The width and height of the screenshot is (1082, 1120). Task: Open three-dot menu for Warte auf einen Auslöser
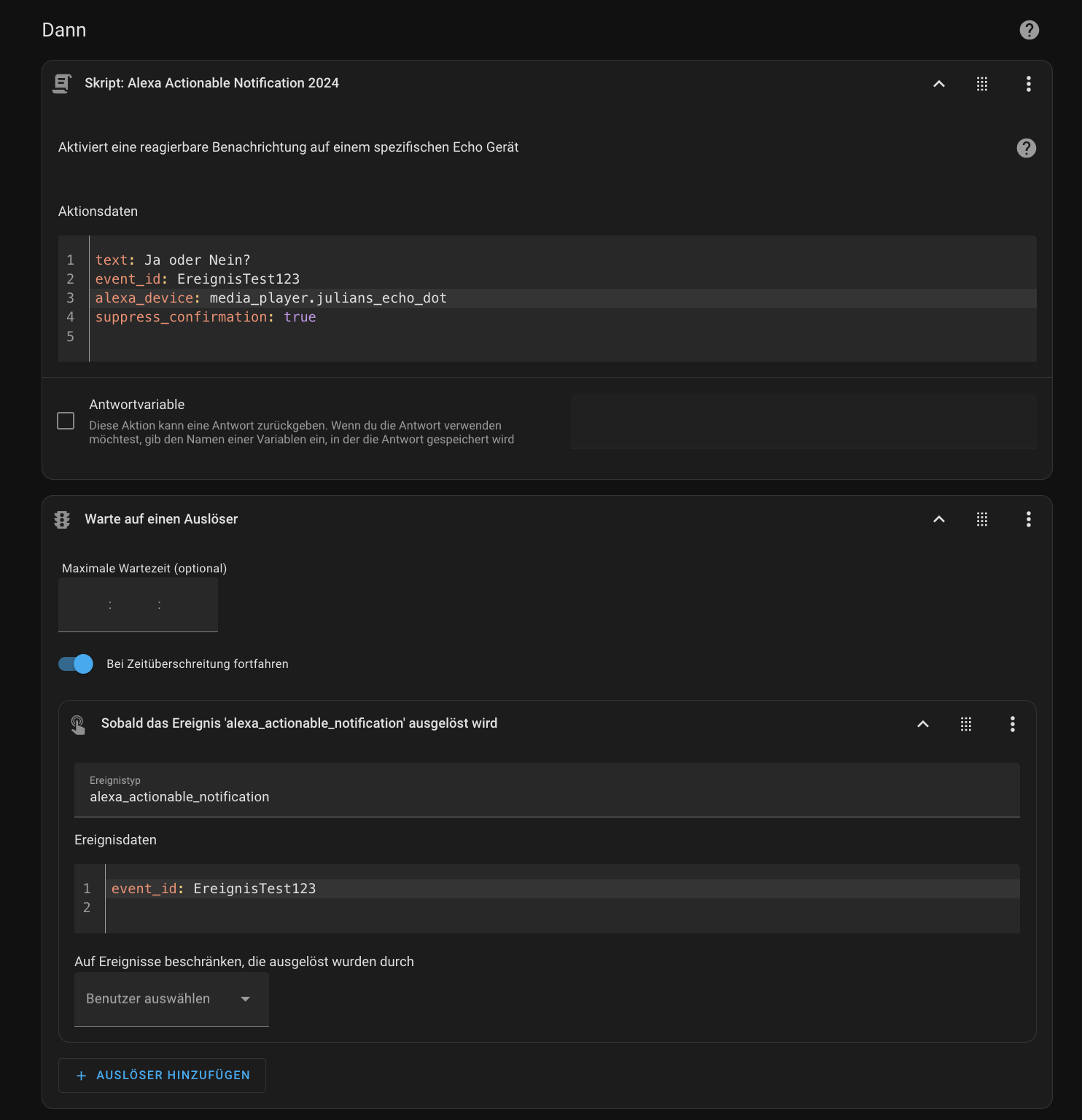coord(1028,519)
